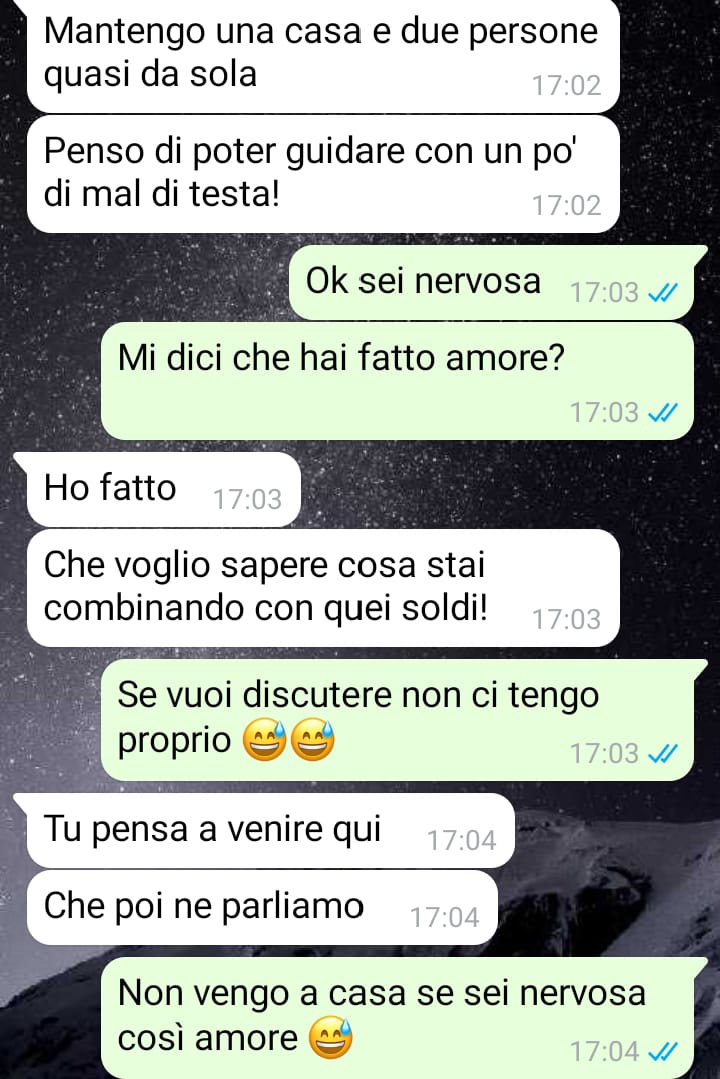Select the 'Tu pensa a venire qui' message
Image resolution: width=720 pixels, height=1079 pixels.
[x=265, y=830]
